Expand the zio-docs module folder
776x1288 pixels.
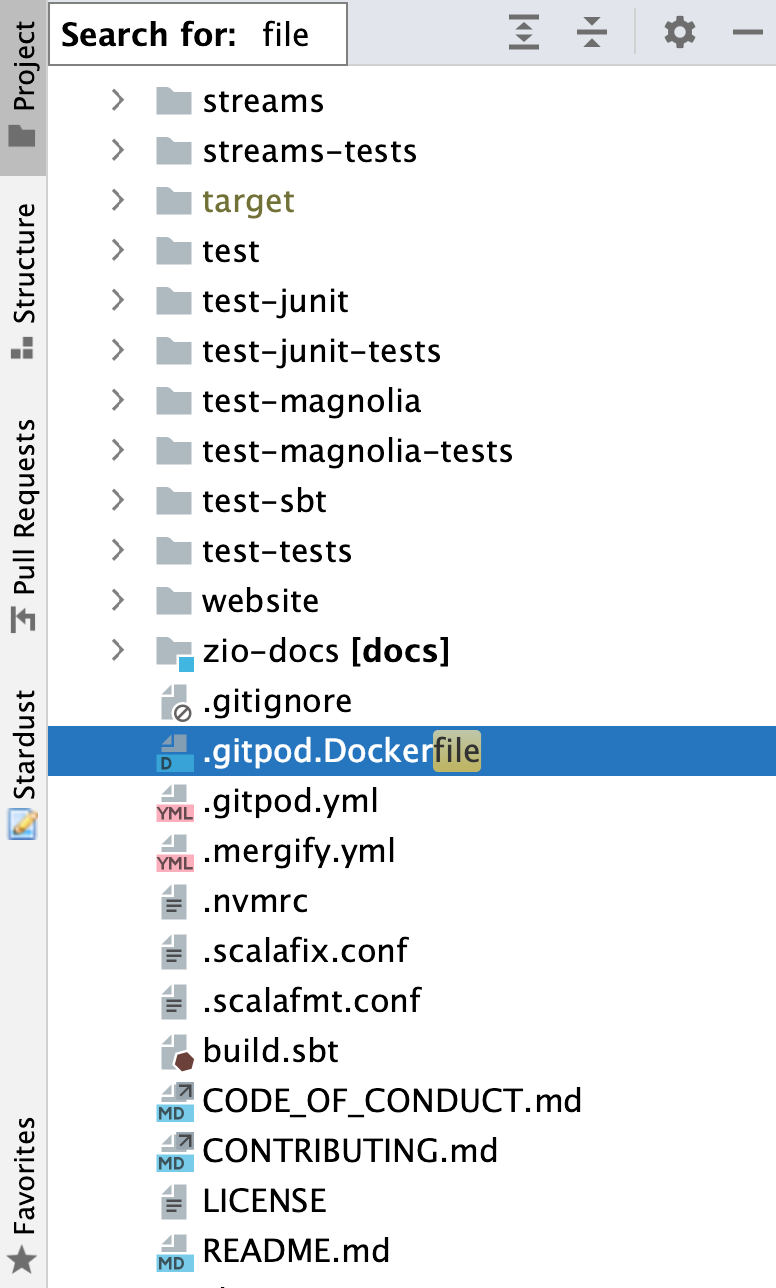tap(118, 652)
